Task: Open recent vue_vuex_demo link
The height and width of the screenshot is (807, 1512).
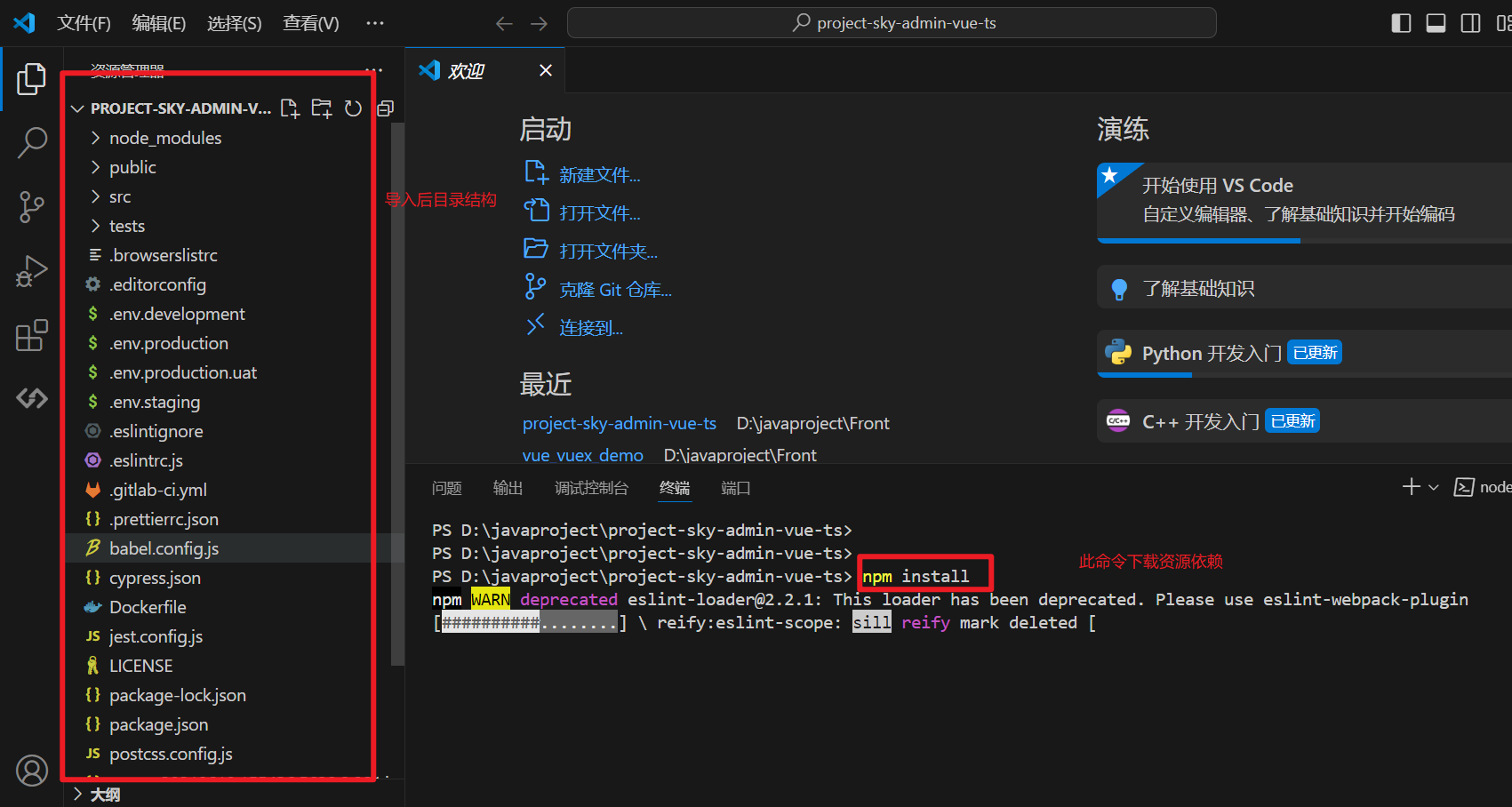Action: 583,455
